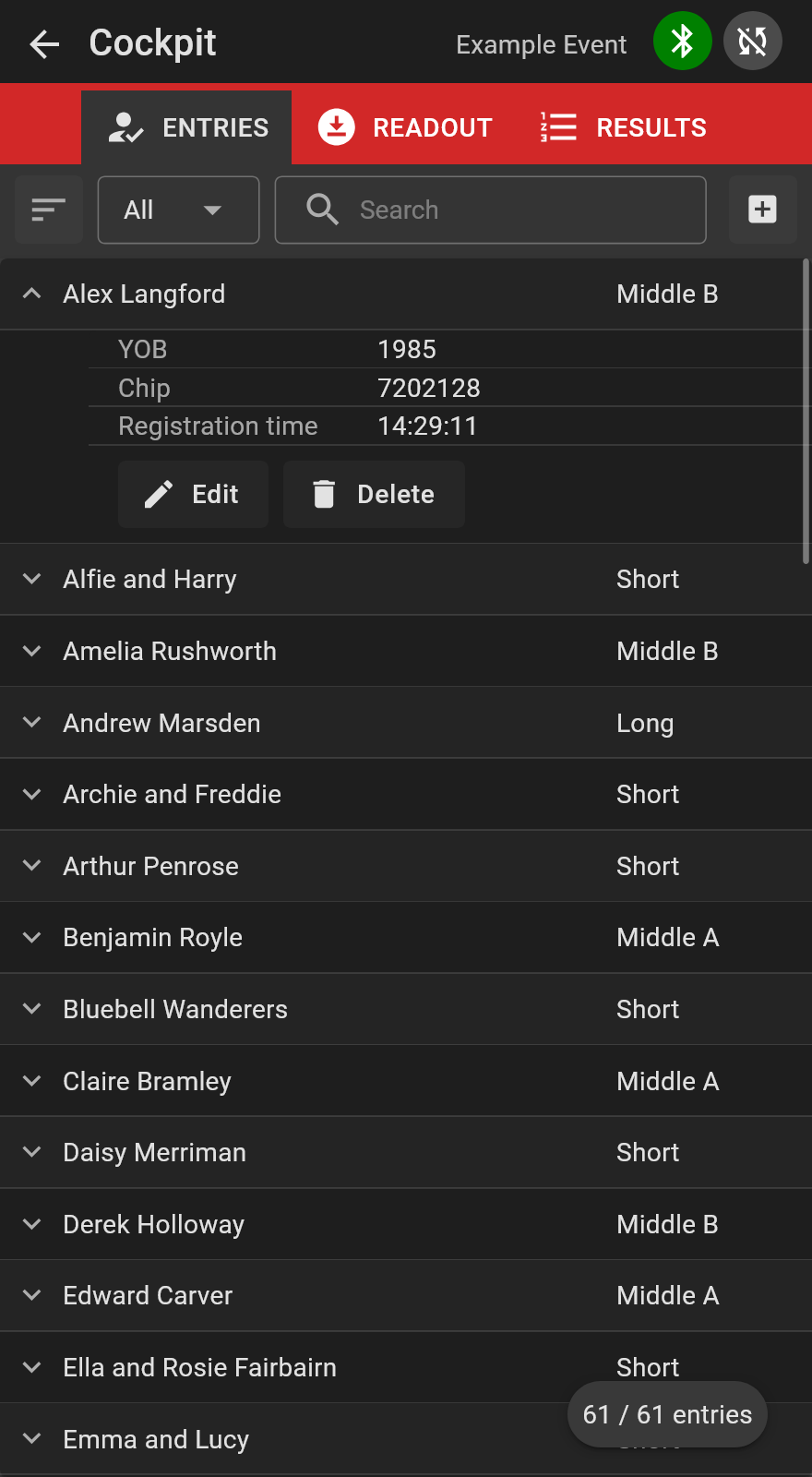Select the Entries tab

click(188, 127)
